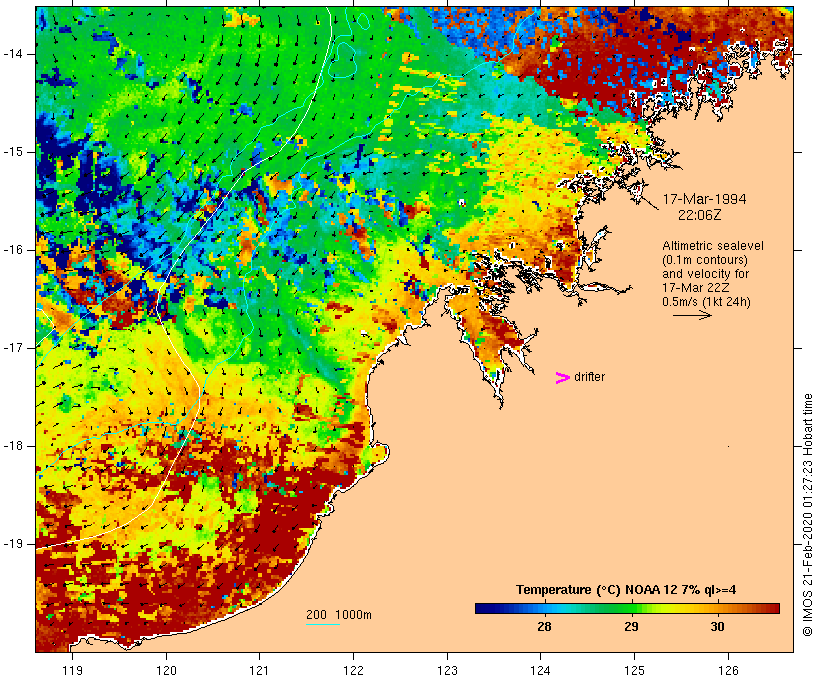Click the date text '17-Mar-1994'
The image size is (820, 680).
coord(704,199)
